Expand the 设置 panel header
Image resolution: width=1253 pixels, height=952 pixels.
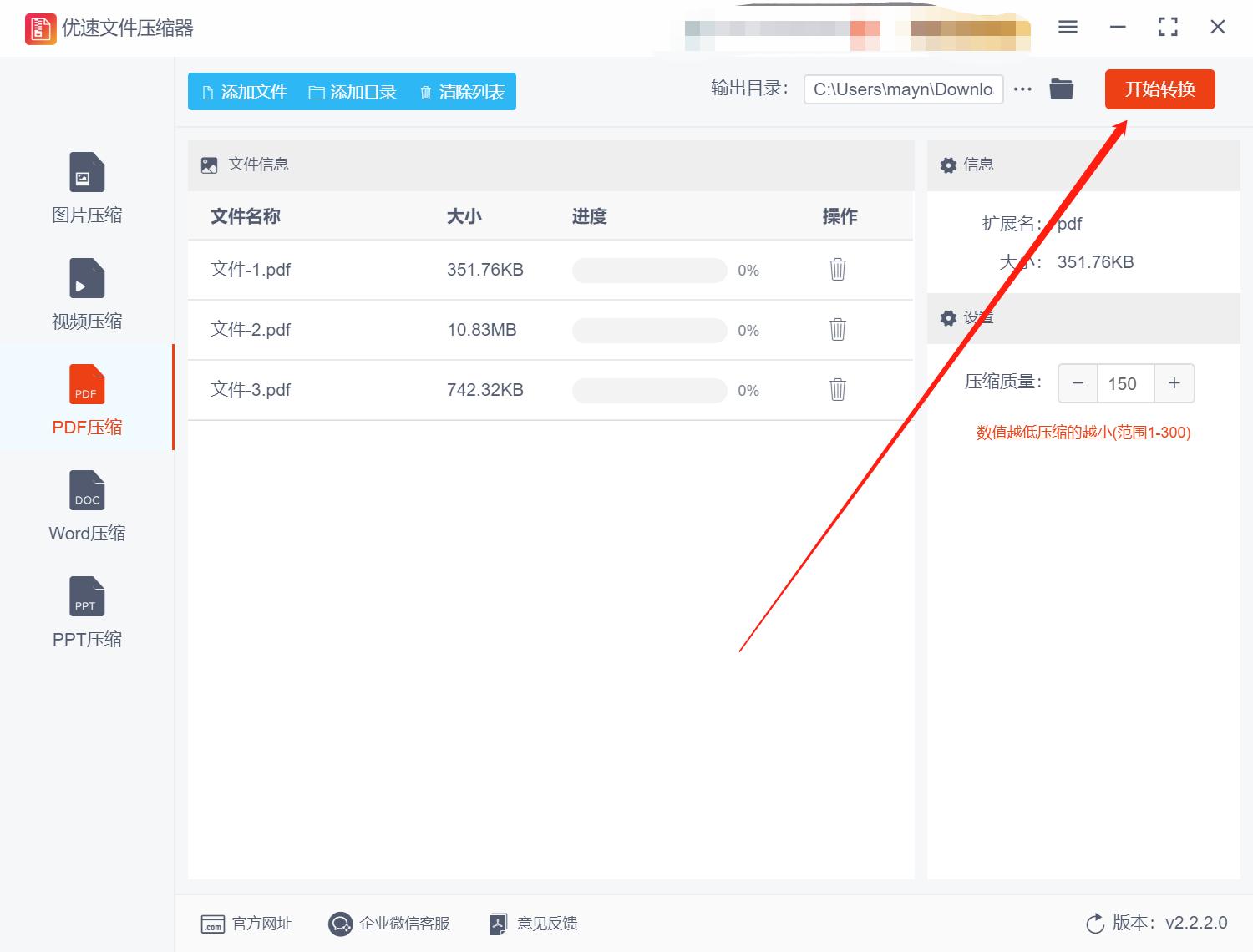(978, 318)
